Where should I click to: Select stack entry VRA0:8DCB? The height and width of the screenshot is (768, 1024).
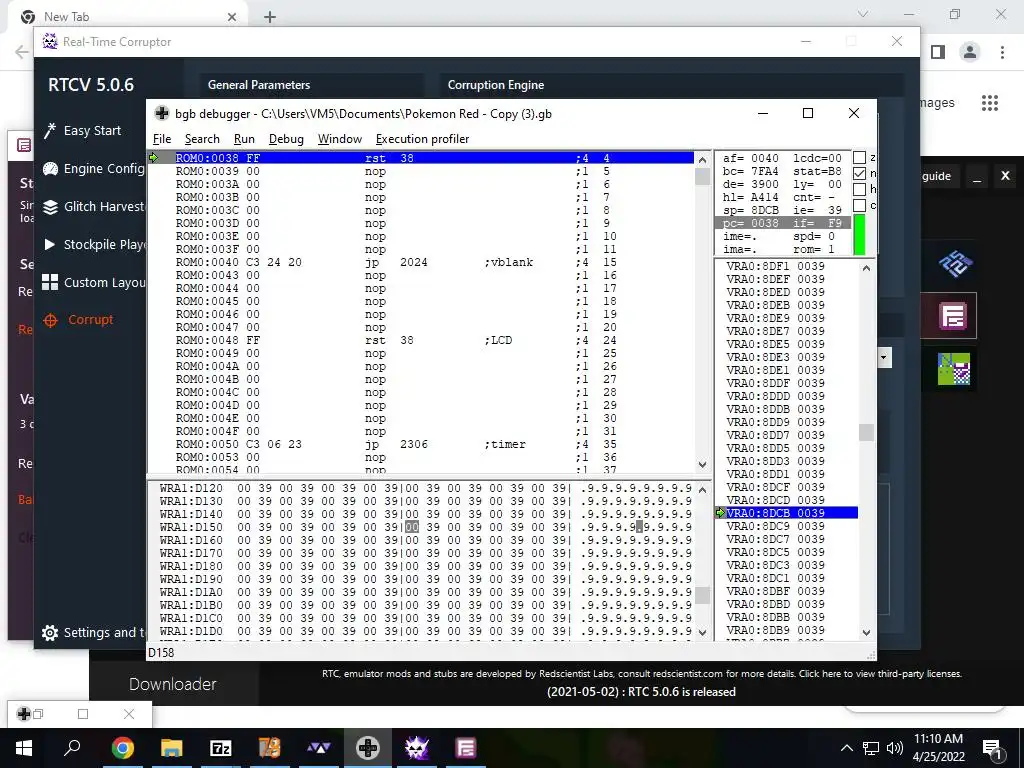tap(786, 513)
